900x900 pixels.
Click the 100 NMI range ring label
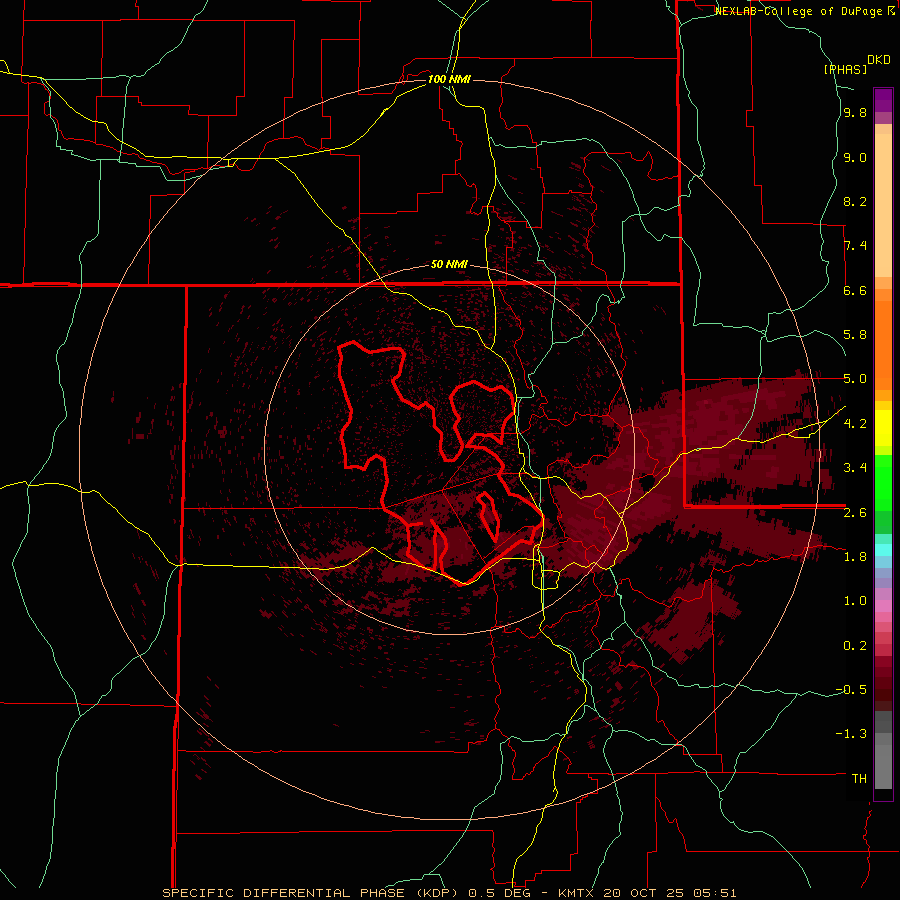(x=449, y=79)
